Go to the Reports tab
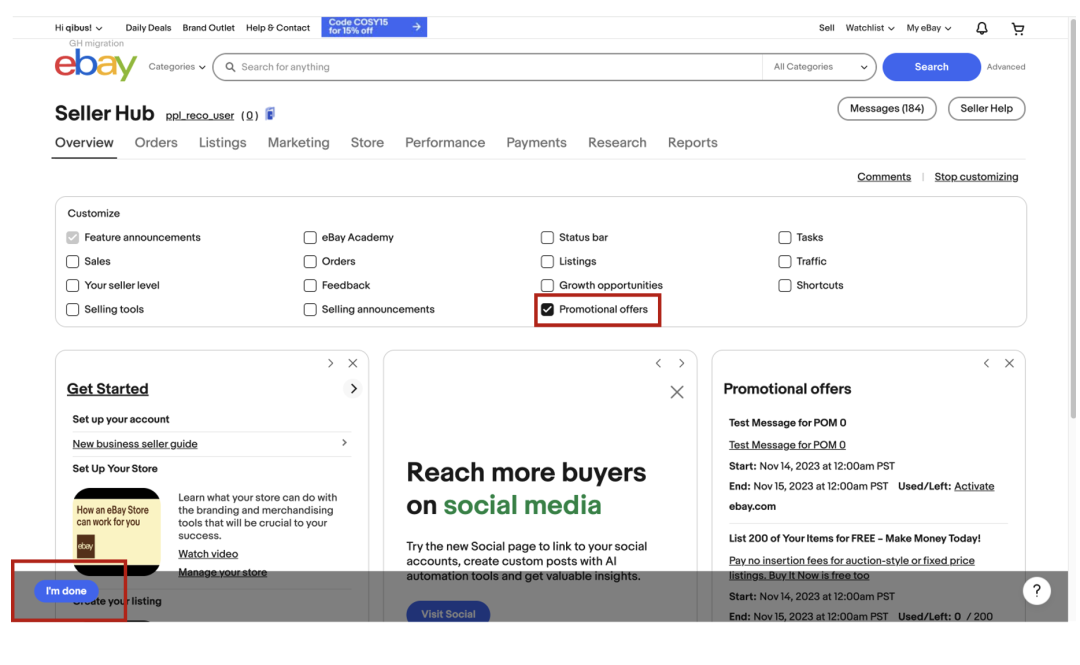This screenshot has width=1080, height=665. [692, 143]
